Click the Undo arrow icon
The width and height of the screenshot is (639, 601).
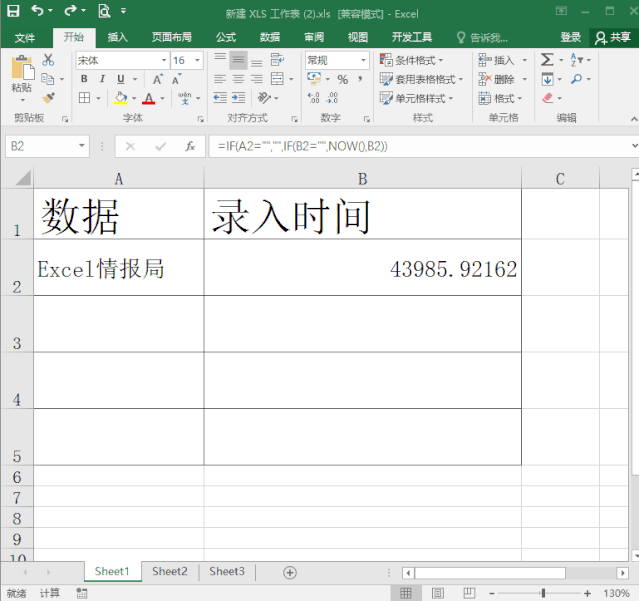[37, 11]
